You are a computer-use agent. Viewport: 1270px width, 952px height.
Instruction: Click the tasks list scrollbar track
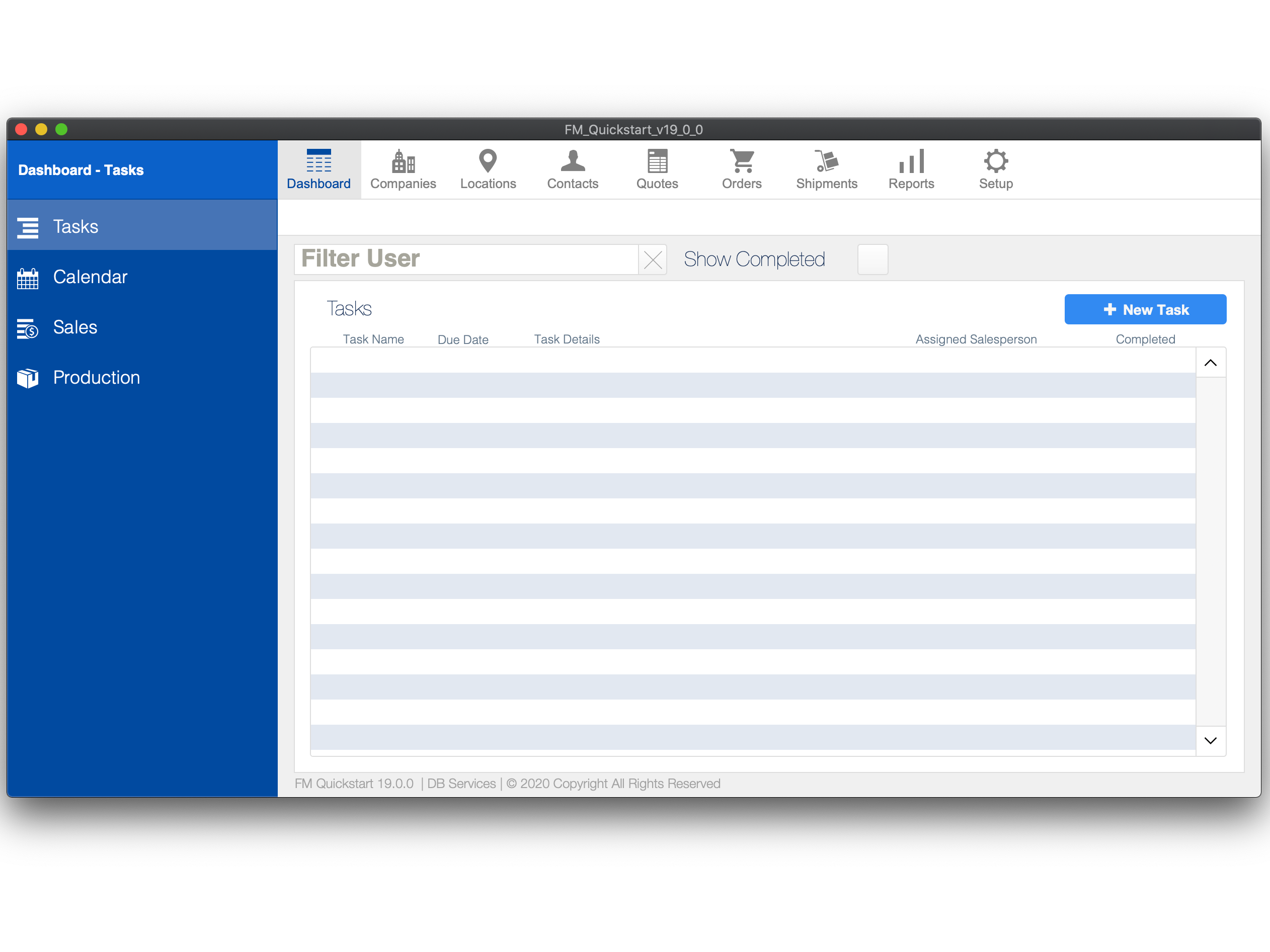(x=1210, y=551)
